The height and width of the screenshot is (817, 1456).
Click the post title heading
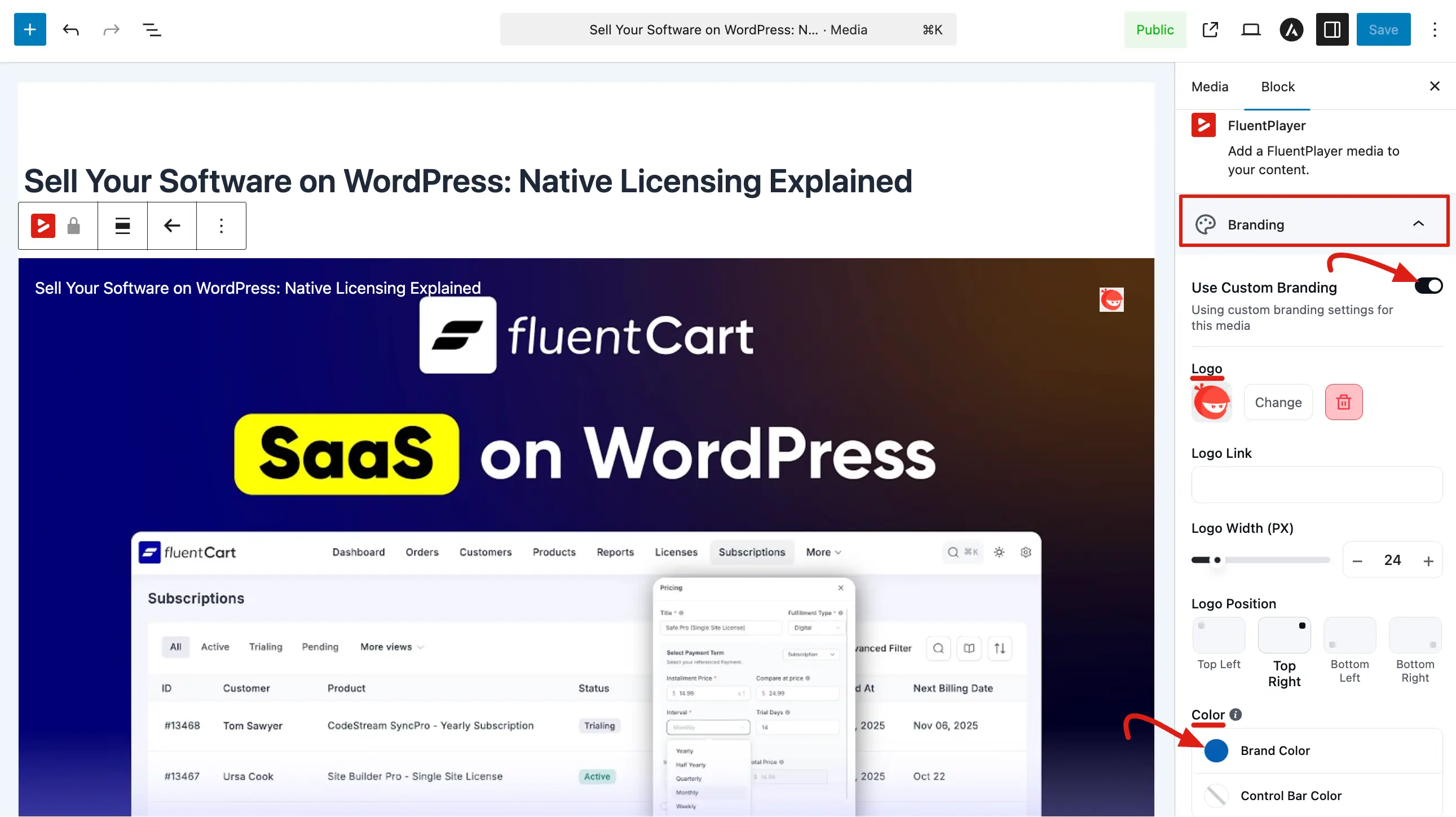(468, 182)
